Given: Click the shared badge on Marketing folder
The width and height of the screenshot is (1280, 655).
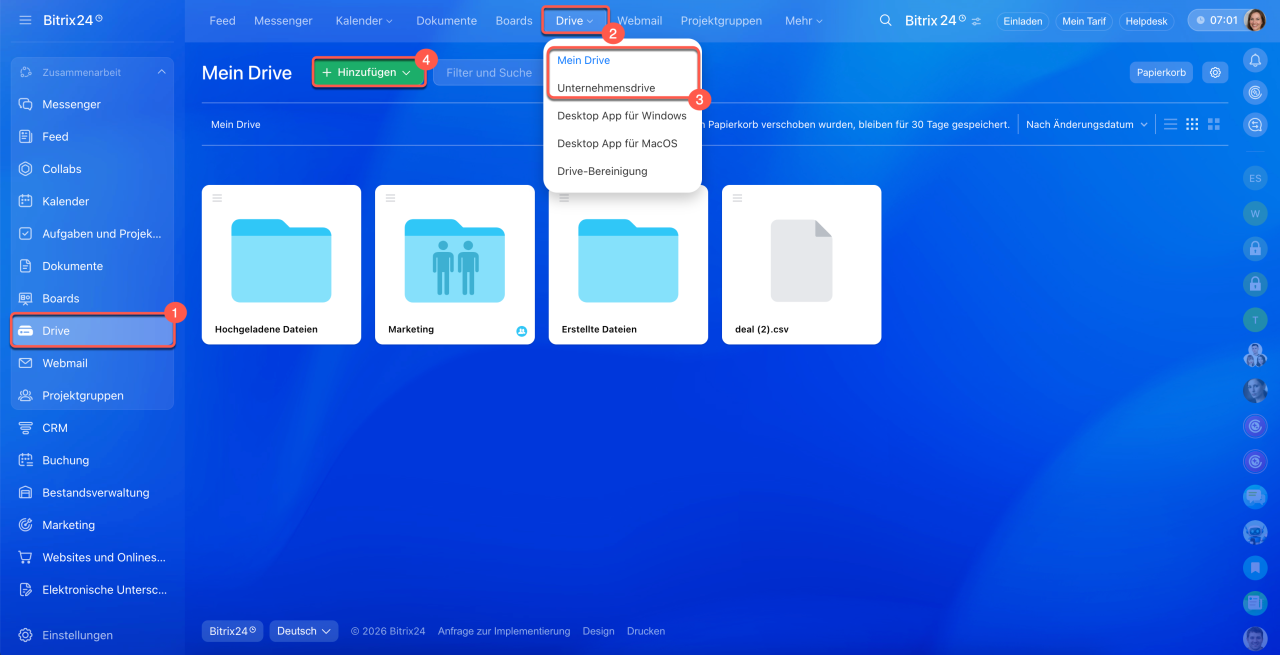Looking at the screenshot, I should (x=522, y=331).
